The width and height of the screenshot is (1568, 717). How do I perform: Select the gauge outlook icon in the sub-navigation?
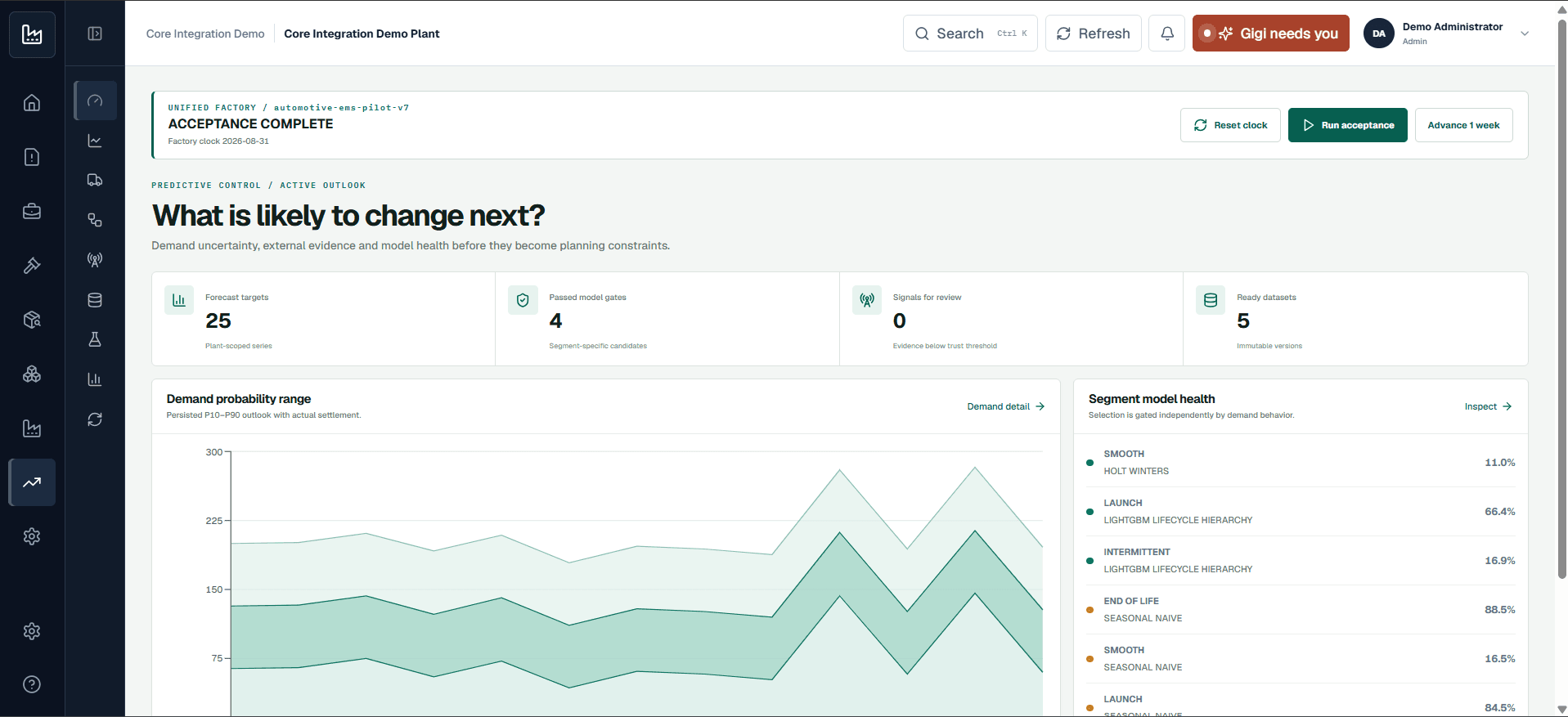95,101
